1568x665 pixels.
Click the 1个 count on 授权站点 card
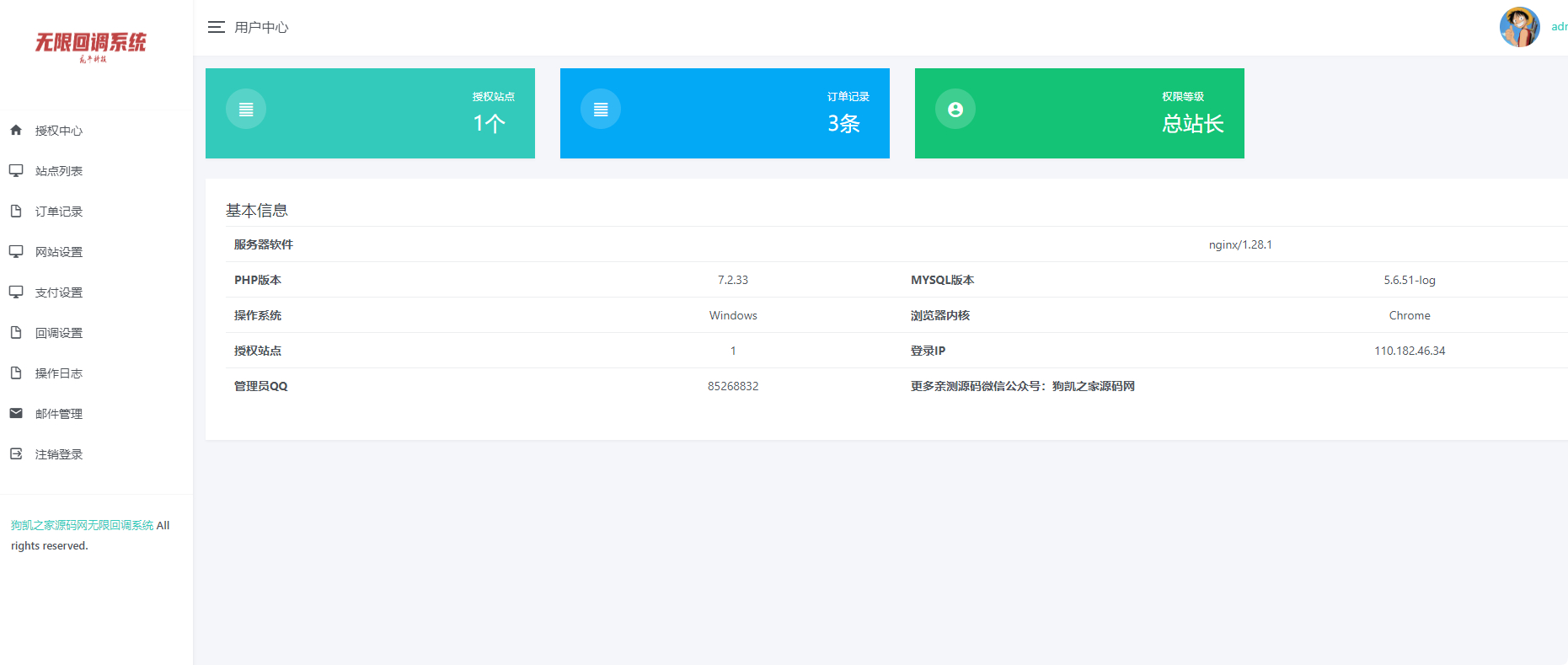[490, 124]
